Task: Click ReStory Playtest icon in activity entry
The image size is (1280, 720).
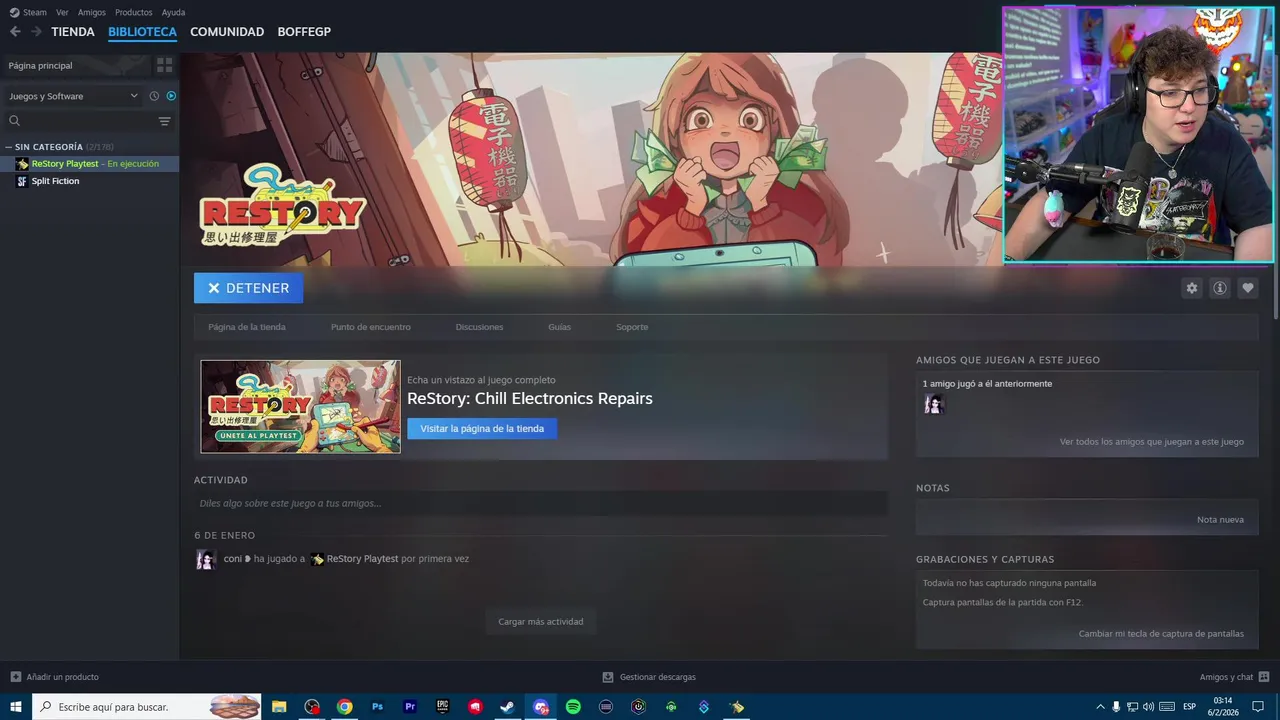Action: point(317,559)
